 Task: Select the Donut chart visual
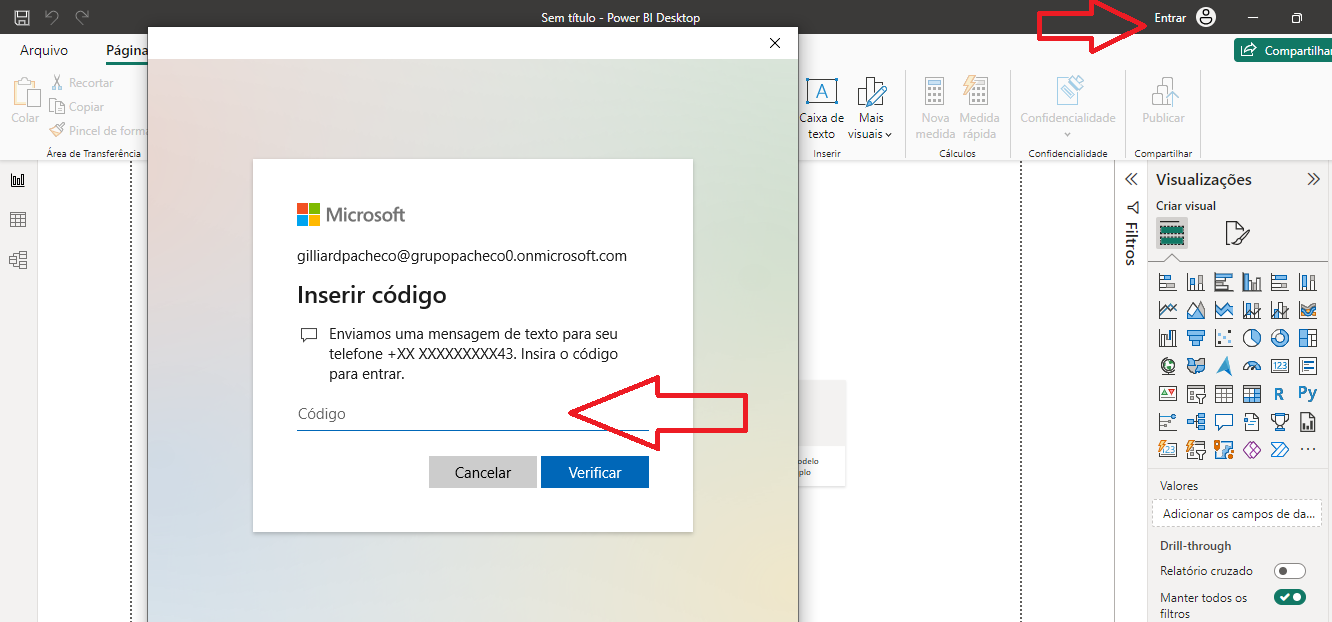(x=1279, y=338)
